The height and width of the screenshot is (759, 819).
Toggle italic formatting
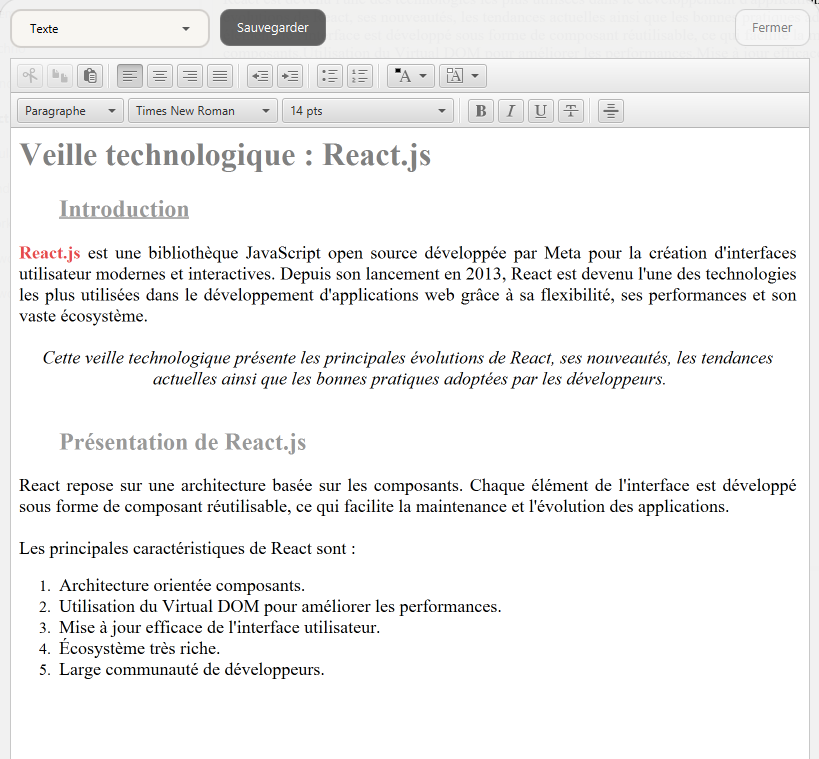[x=511, y=111]
